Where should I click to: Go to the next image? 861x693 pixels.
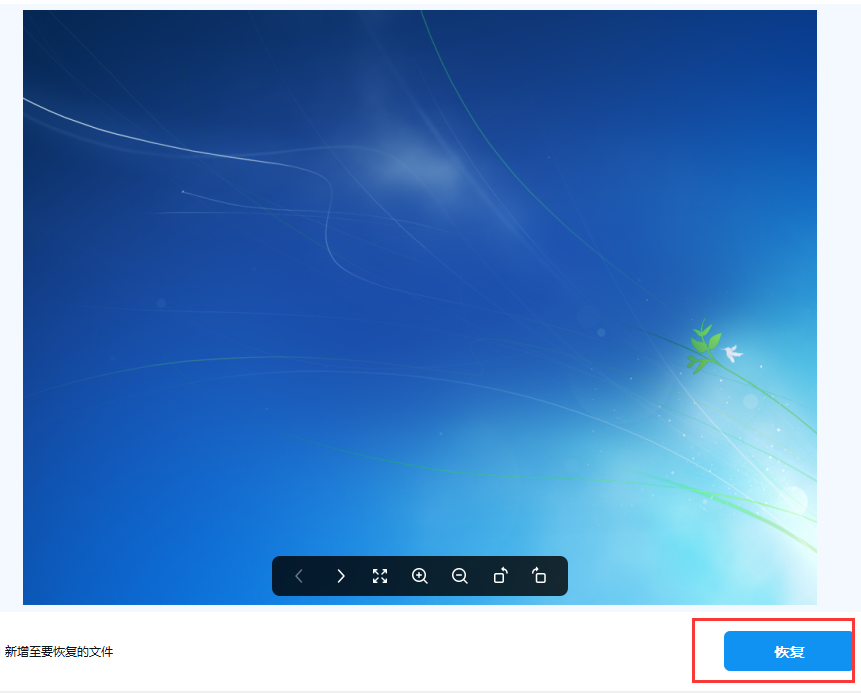click(340, 576)
